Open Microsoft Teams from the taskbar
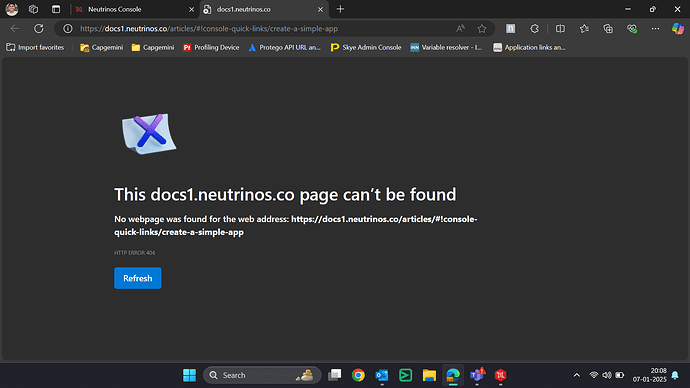 477,375
